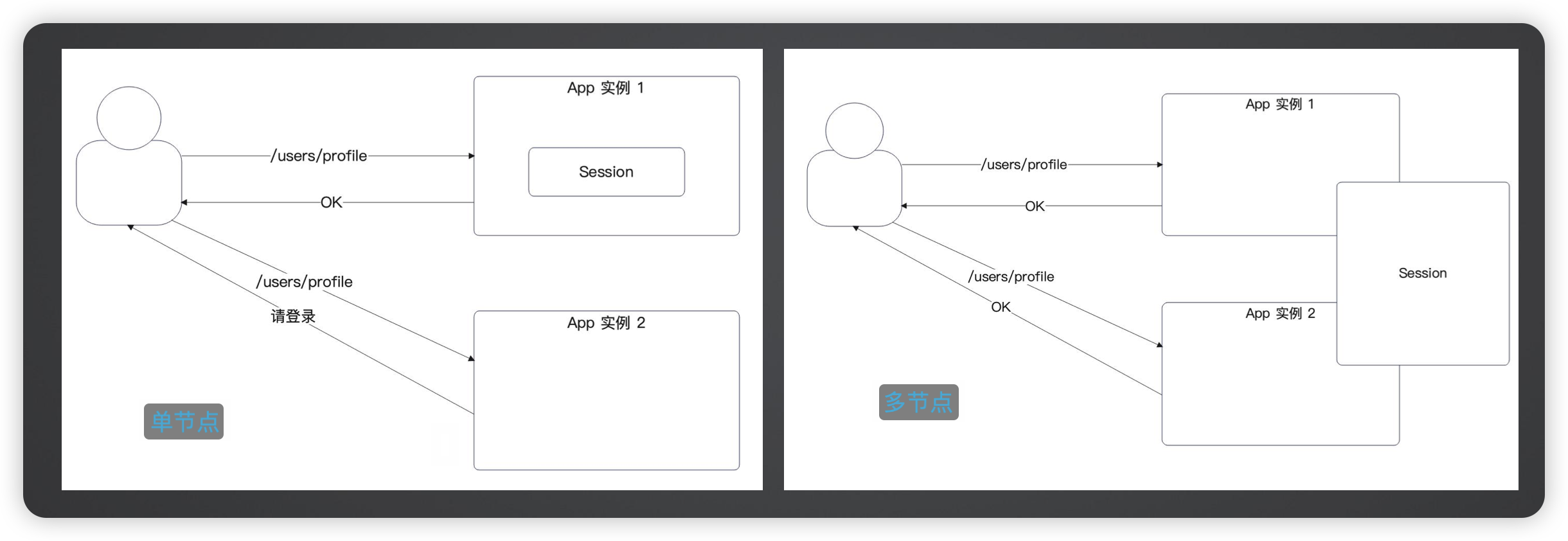Screen dimensions: 1568x541
Task: Click the App 实例 1 title in the left diagram
Action: click(x=605, y=88)
